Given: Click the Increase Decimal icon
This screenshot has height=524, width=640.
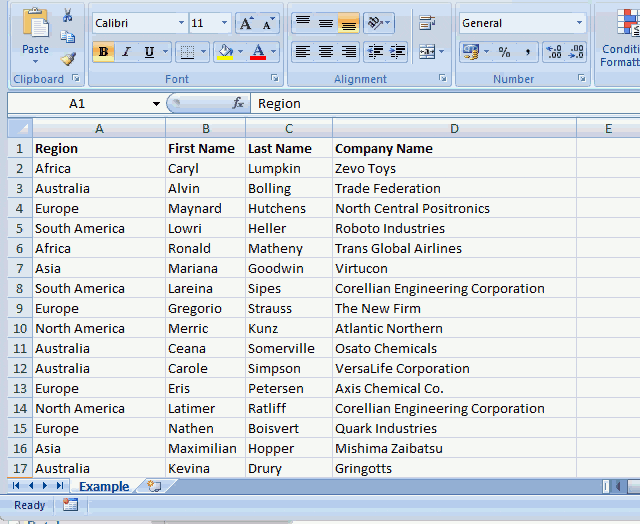Looking at the screenshot, I should click(553, 52).
